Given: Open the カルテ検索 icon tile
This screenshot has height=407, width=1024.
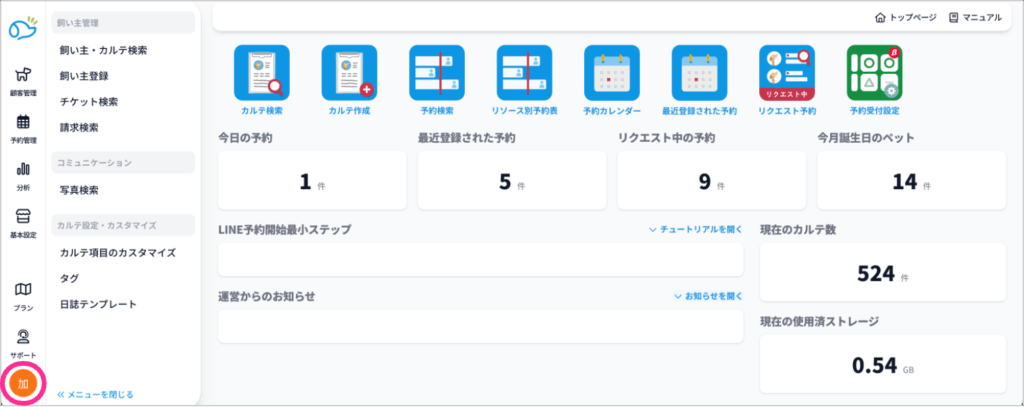Looking at the screenshot, I should pyautogui.click(x=261, y=73).
